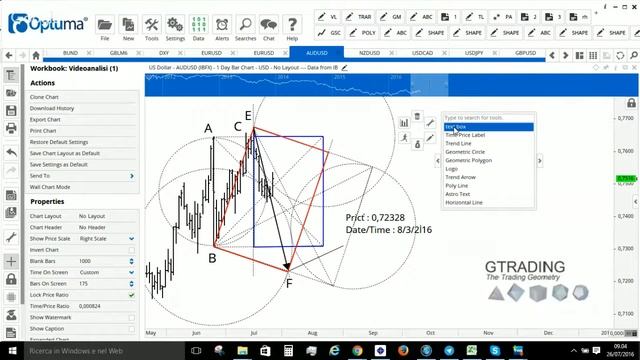Go back with the left arrow
Viewport: 640px width, 360px height.
9,55
